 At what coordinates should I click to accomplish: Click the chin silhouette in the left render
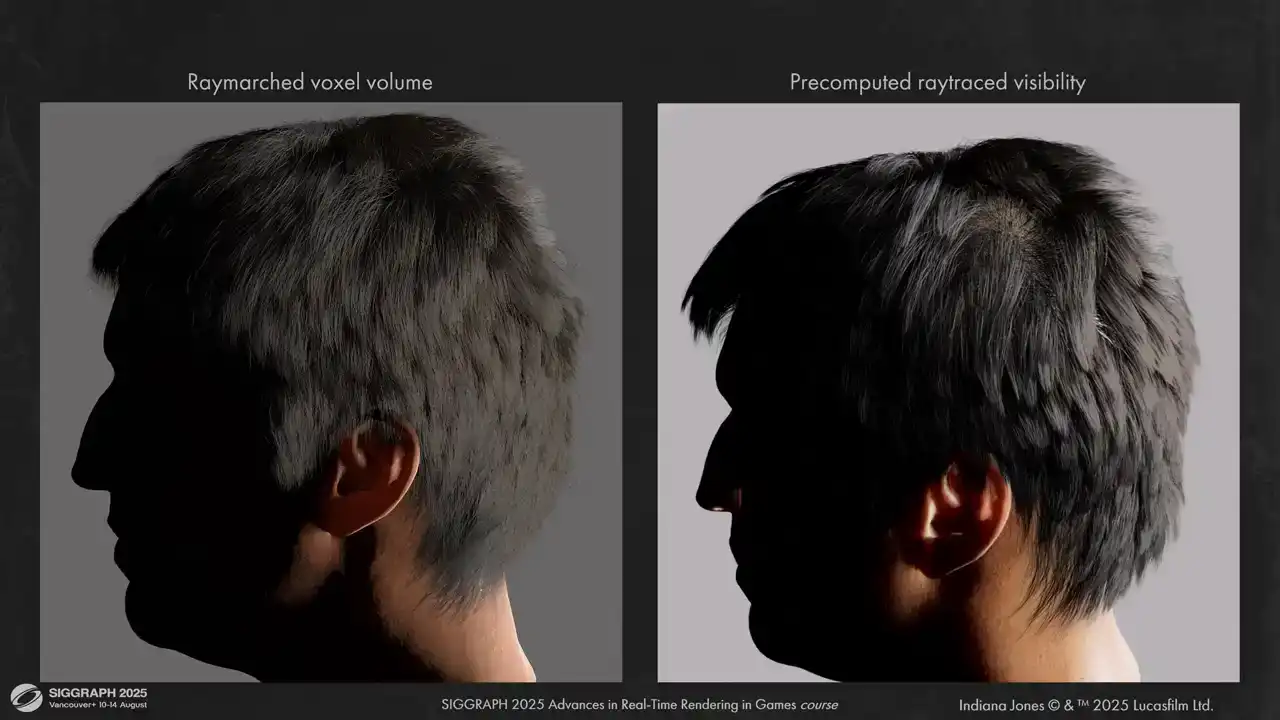pyautogui.click(x=130, y=590)
